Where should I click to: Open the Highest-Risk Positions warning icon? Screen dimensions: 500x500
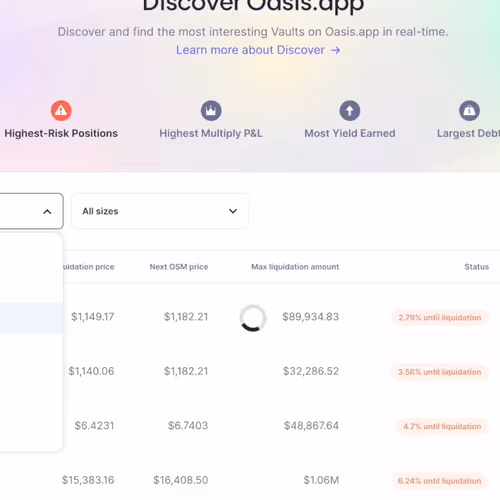tap(61, 110)
